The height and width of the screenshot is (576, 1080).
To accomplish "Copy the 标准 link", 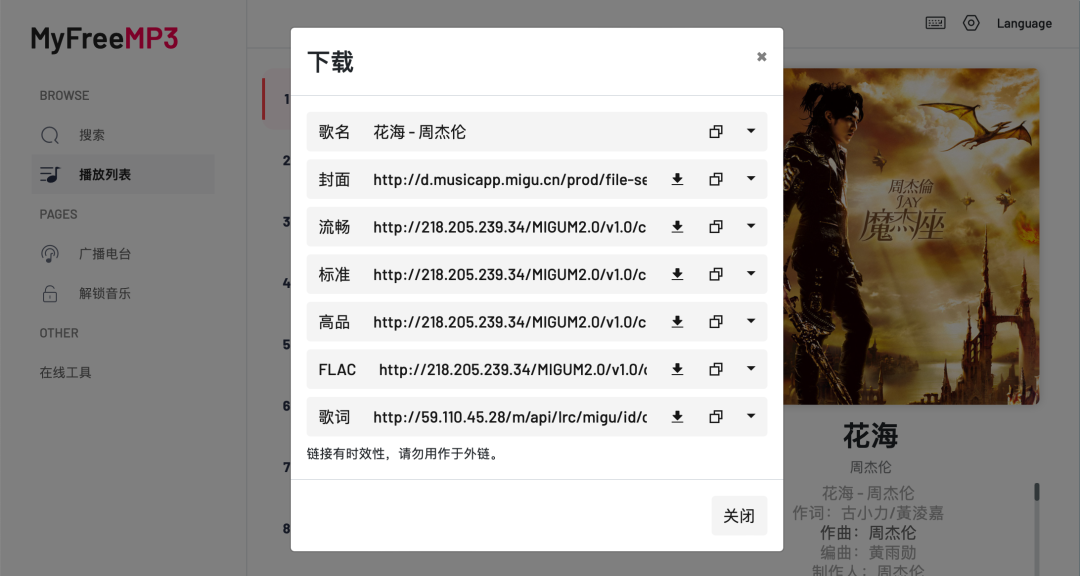I will click(716, 274).
